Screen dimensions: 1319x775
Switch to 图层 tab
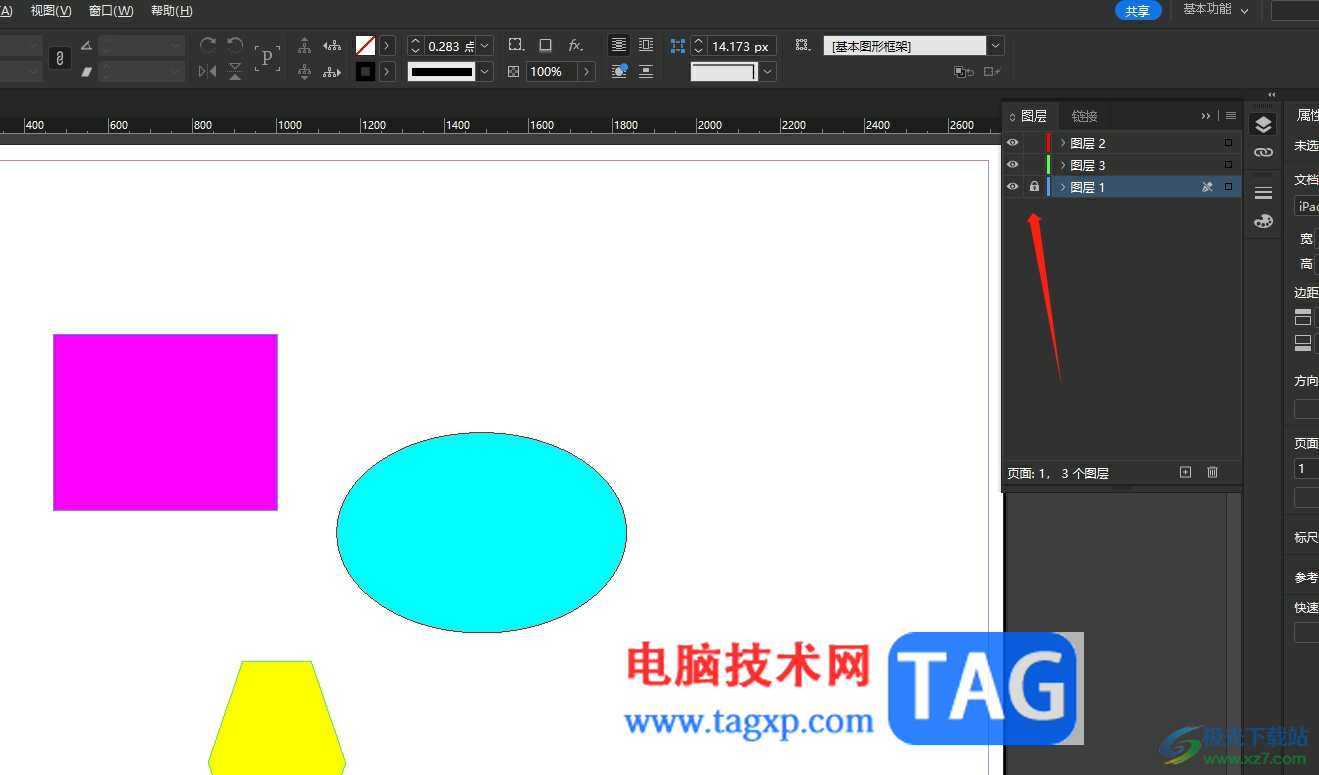coord(1033,116)
